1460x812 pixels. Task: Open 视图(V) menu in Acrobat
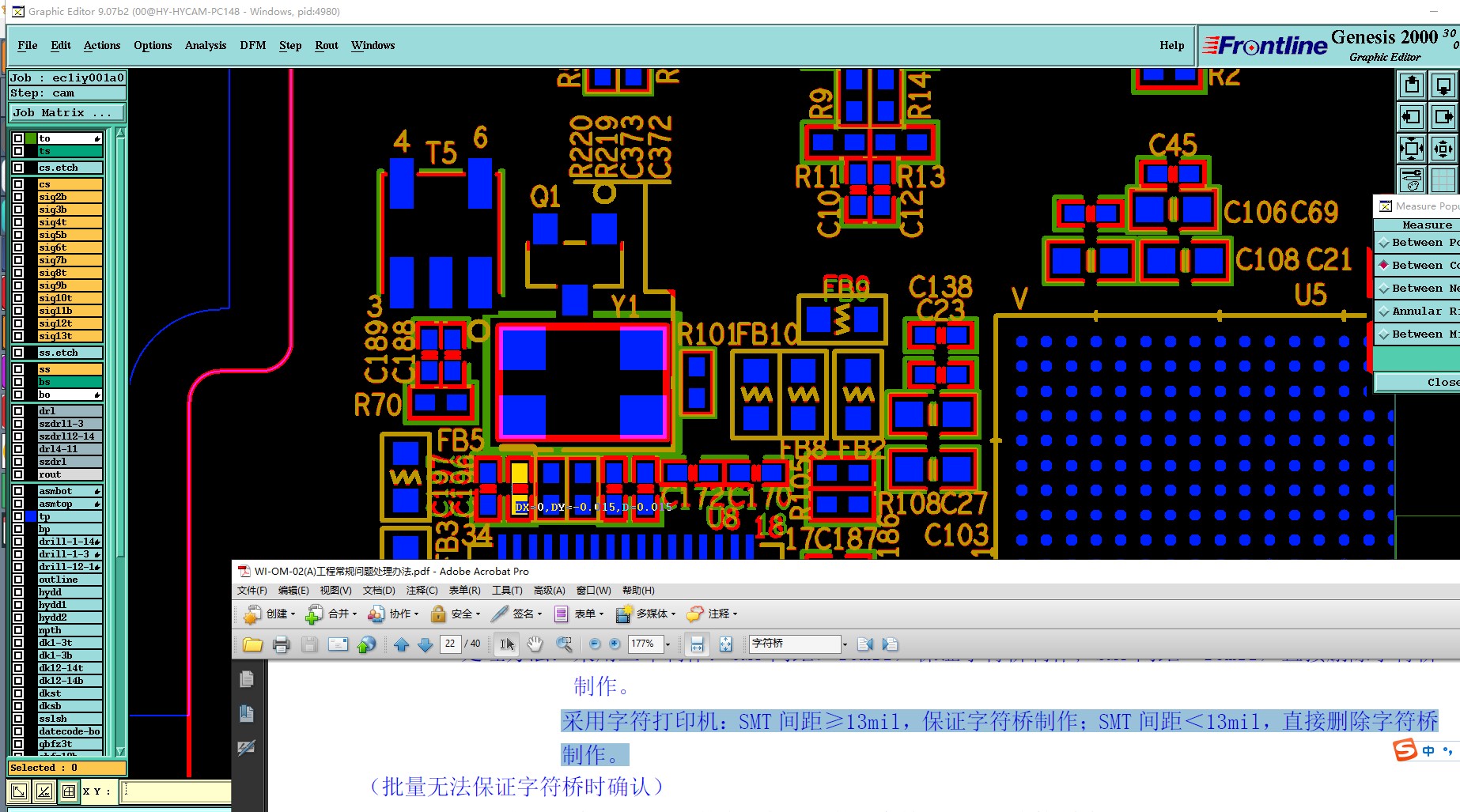click(335, 591)
